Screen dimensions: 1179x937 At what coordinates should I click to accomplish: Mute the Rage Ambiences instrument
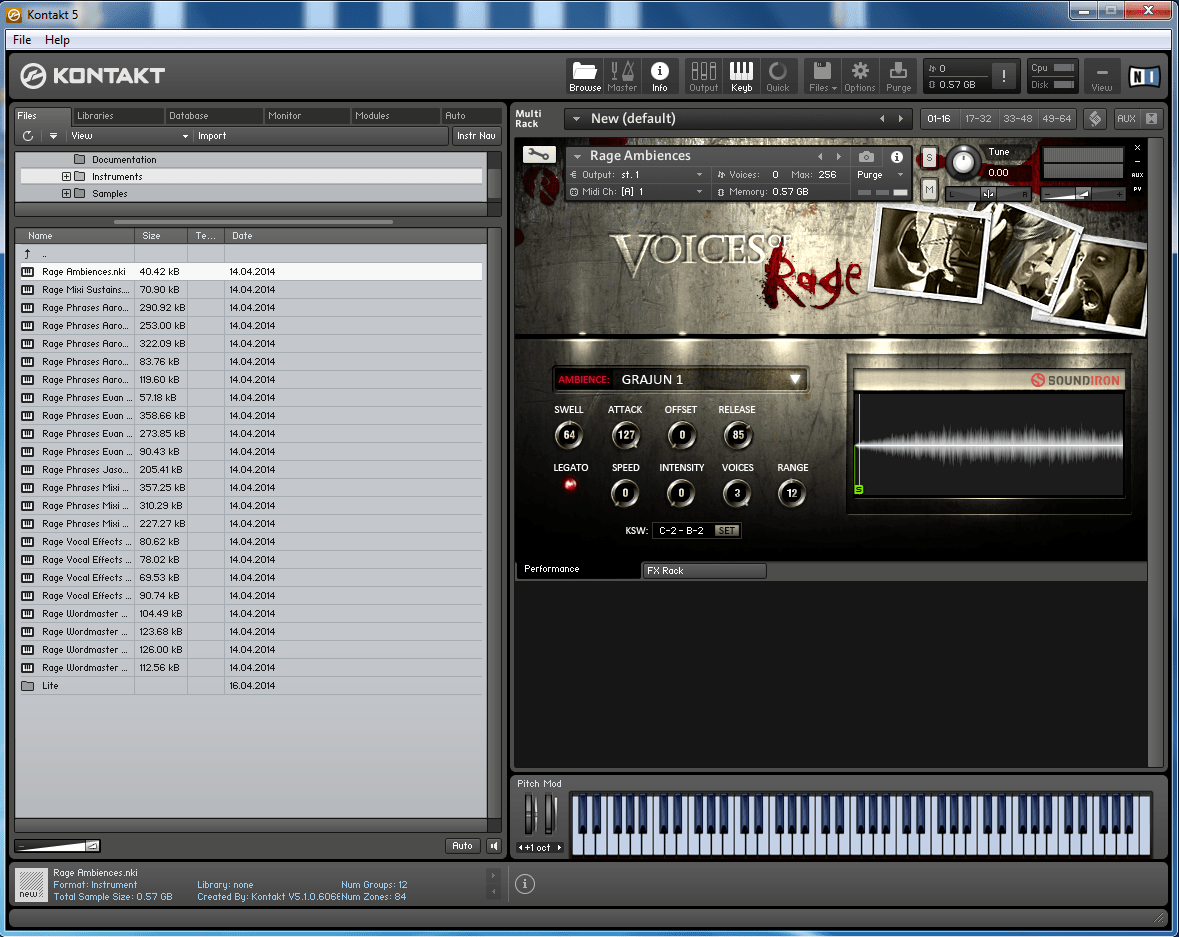(x=929, y=190)
